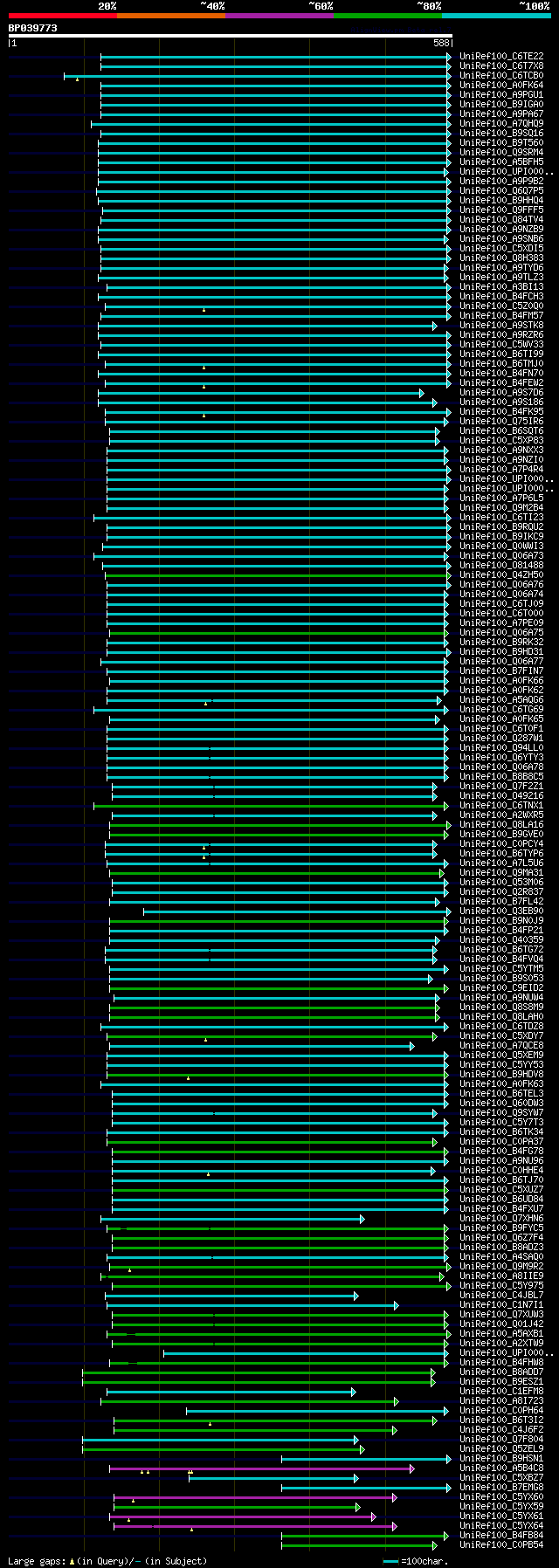Click the green ~80% identity legend segment
The width and height of the screenshot is (559, 1568).
[x=388, y=16]
